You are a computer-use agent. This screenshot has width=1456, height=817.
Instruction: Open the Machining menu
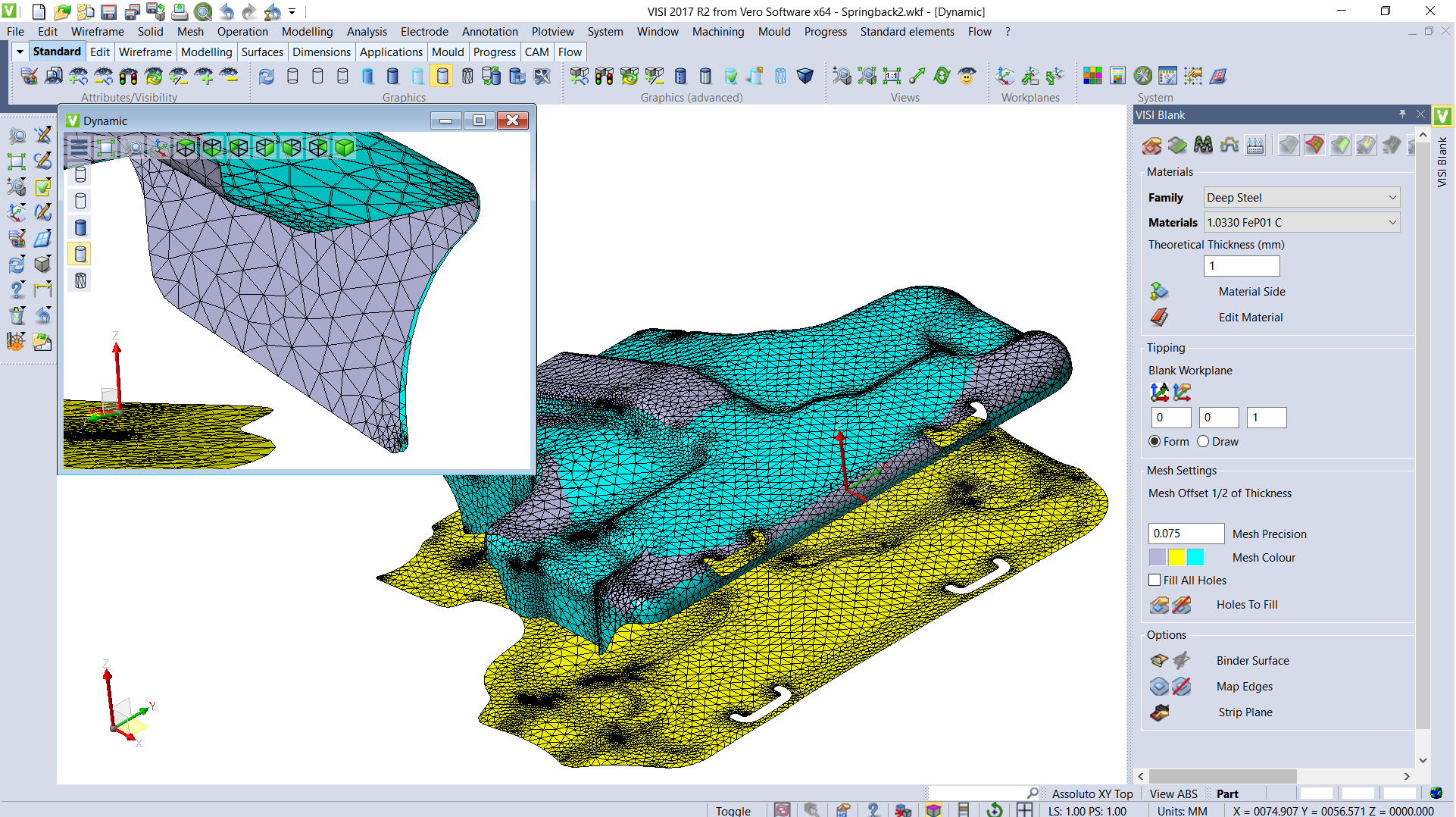point(717,32)
